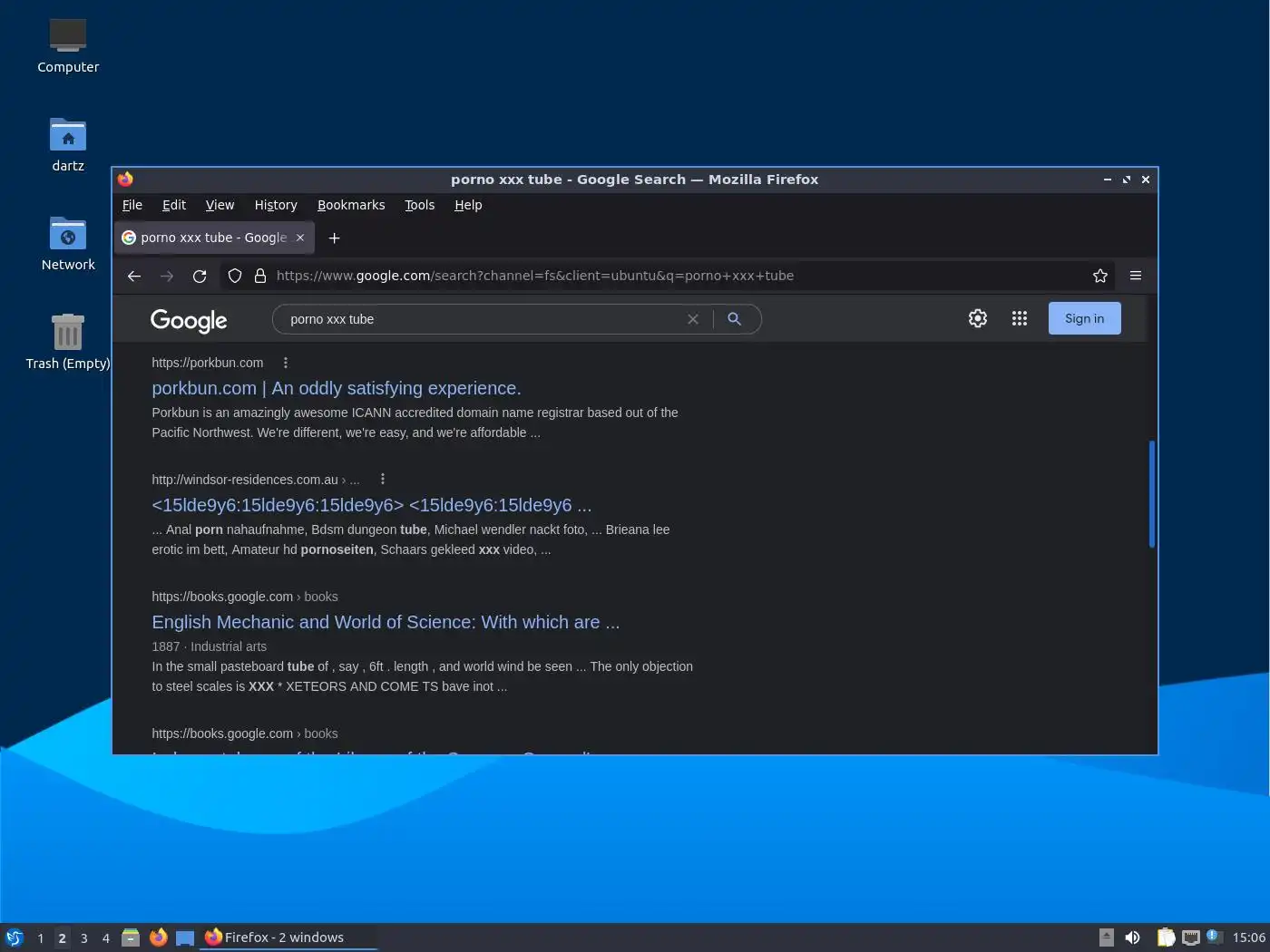Open the network status tray icon

pos(1191,937)
